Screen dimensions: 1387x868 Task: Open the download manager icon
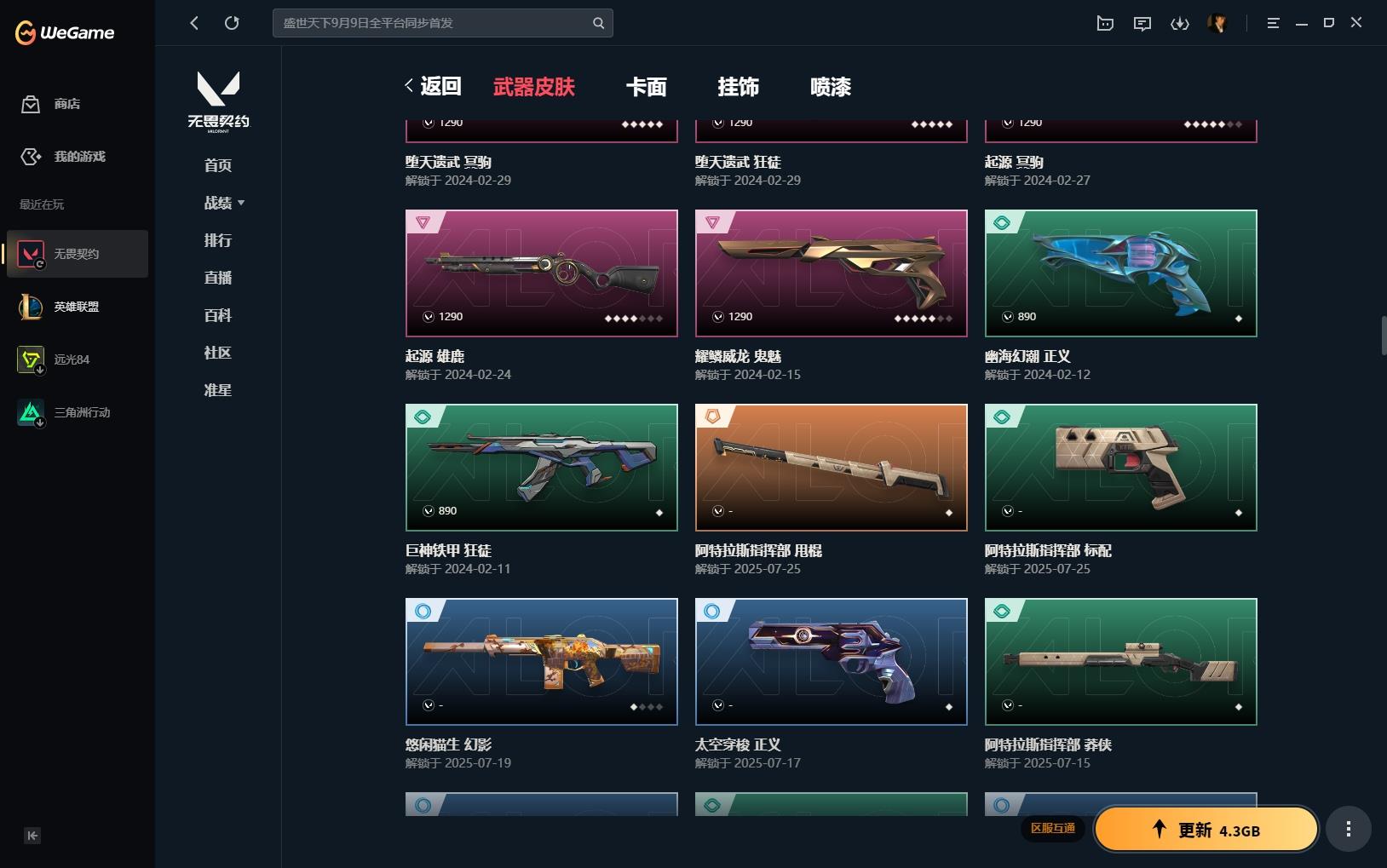(1180, 24)
